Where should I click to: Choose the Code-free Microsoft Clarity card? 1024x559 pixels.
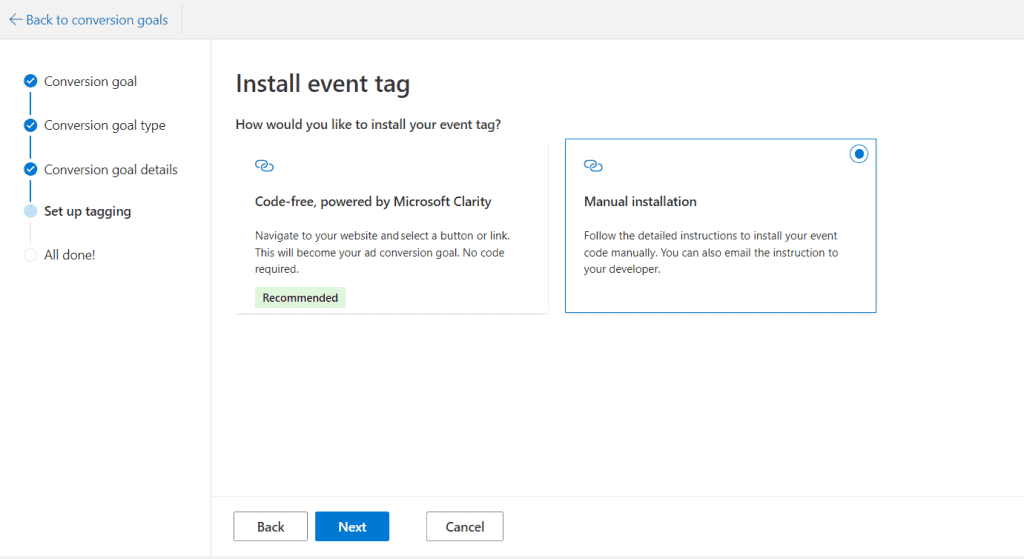pyautogui.click(x=392, y=226)
